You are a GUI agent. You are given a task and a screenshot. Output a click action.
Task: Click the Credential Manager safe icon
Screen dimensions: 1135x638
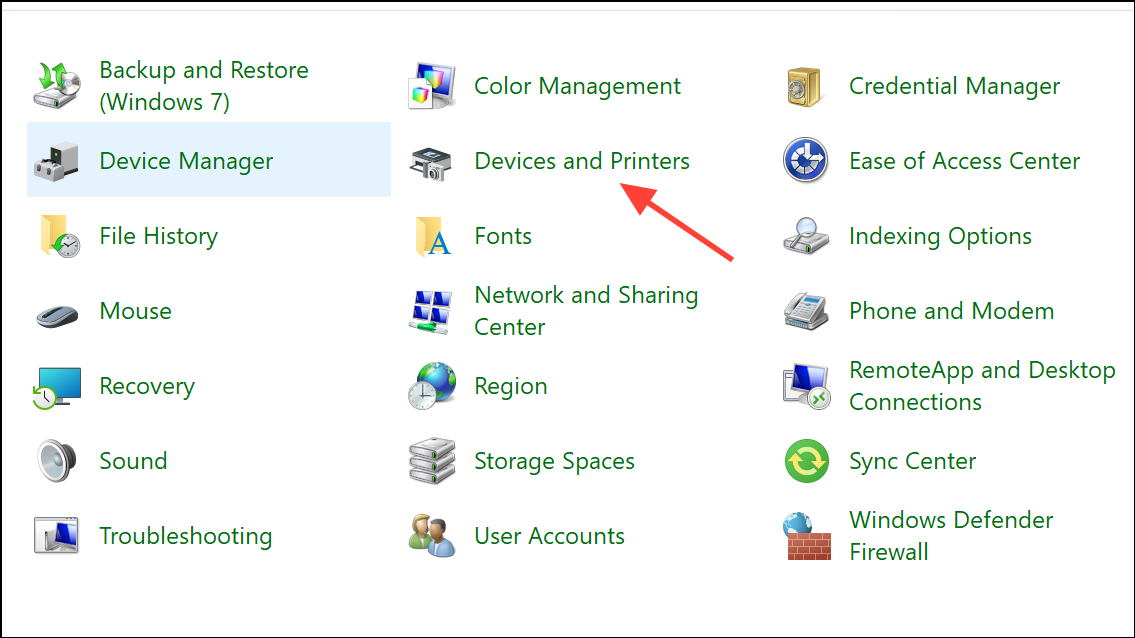click(x=805, y=86)
